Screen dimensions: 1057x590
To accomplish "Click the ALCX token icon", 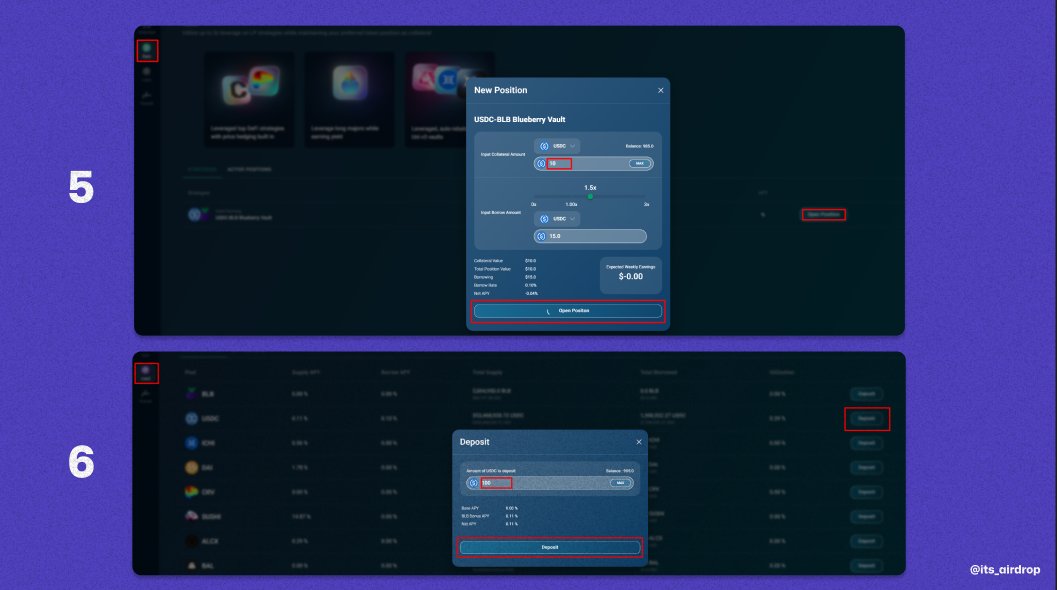I will pyautogui.click(x=190, y=540).
